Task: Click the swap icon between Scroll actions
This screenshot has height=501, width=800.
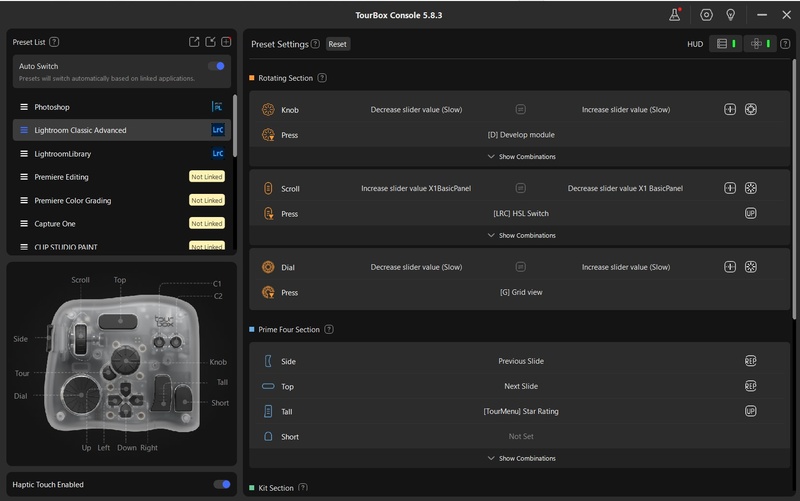Action: click(x=520, y=188)
